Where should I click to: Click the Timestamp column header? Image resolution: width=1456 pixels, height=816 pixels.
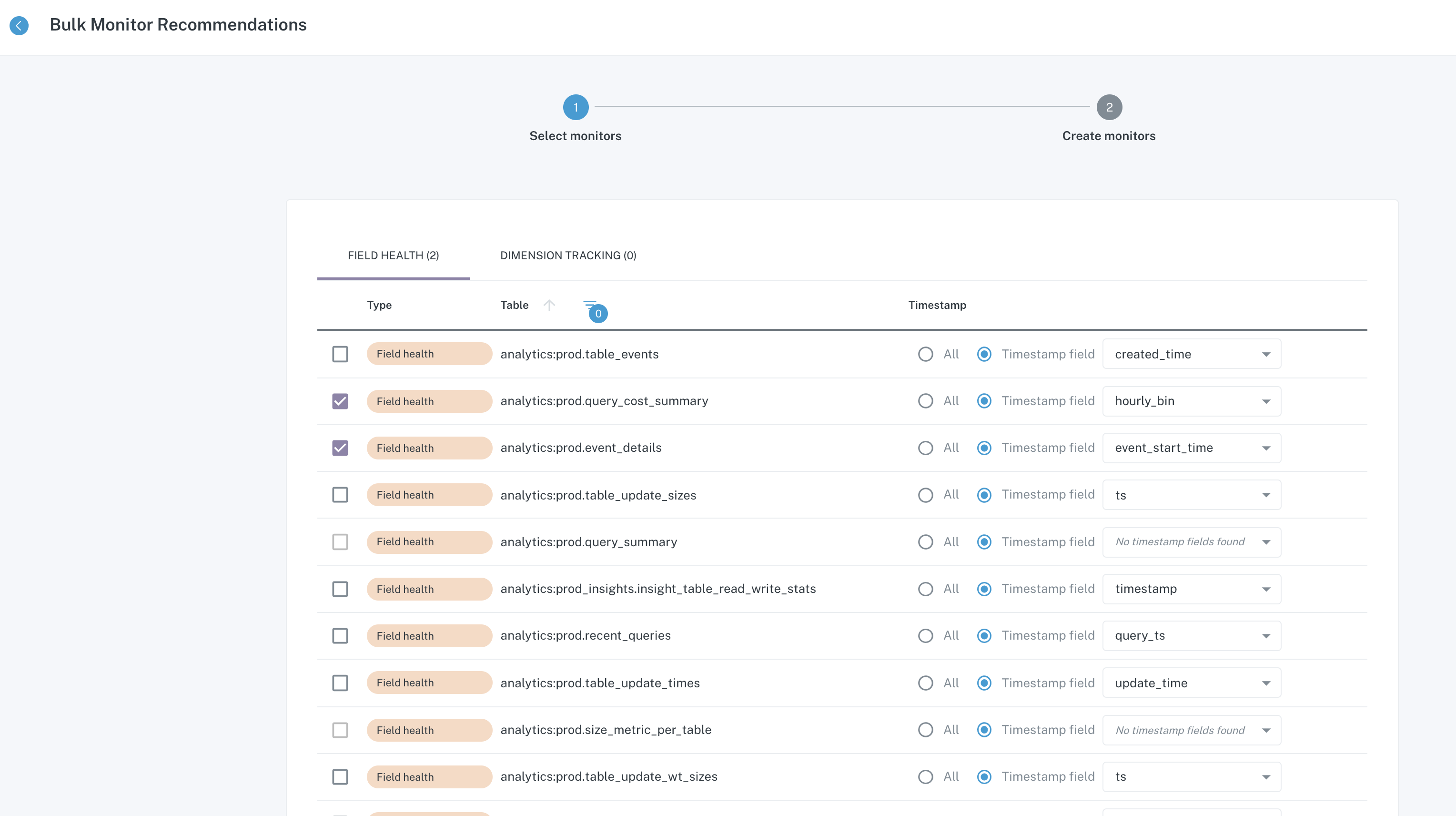[x=937, y=305]
